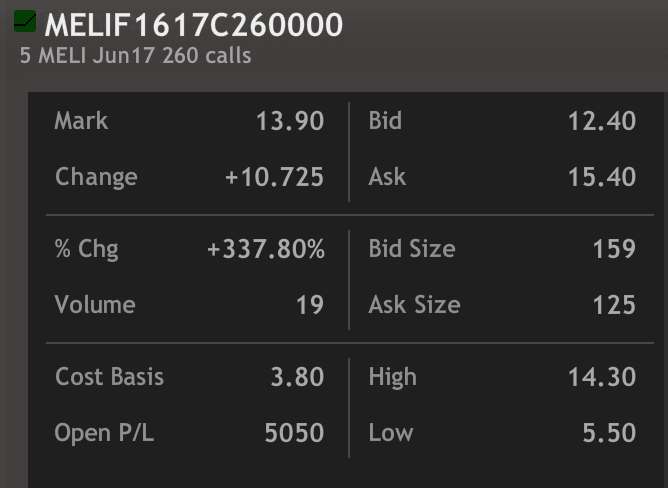
Task: Click the 5 MELI Jun17 260 calls description
Action: pos(135,56)
